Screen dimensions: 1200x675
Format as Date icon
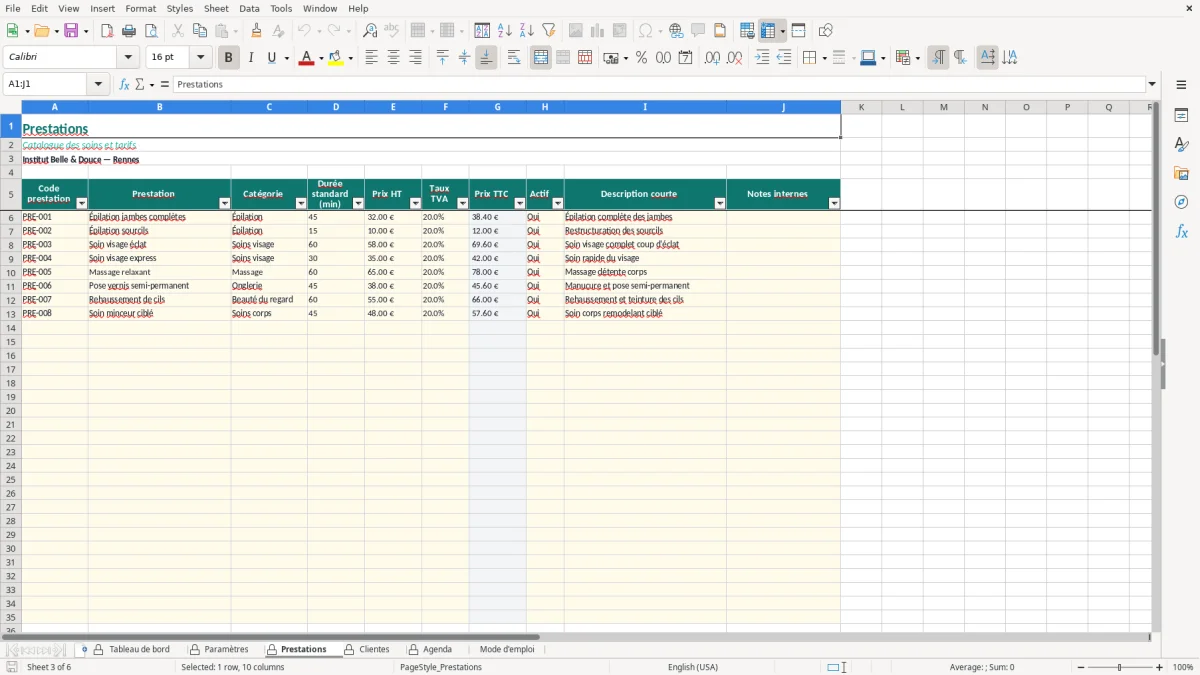[x=686, y=58]
